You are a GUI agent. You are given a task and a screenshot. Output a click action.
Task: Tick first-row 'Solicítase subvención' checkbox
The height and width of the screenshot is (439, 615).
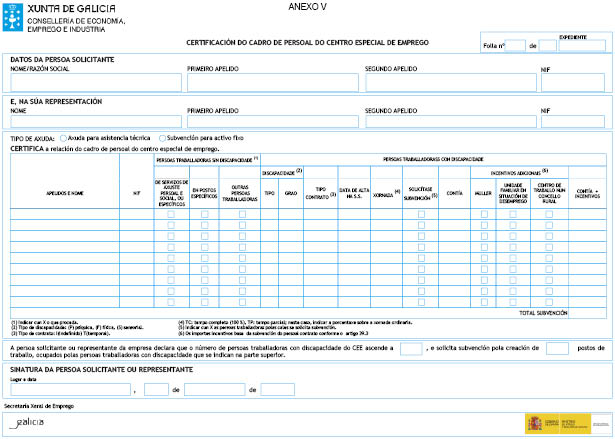coord(421,214)
